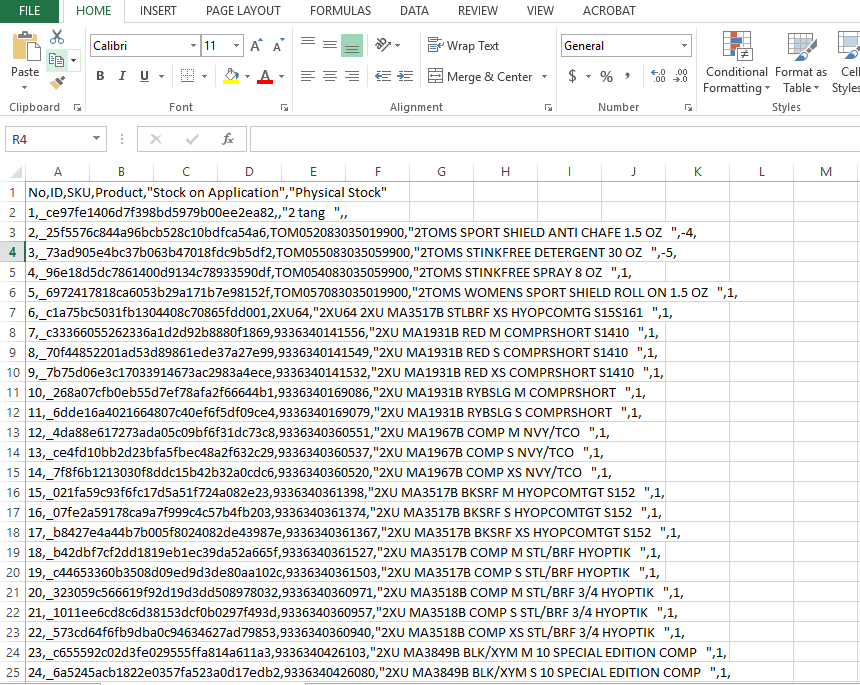The width and height of the screenshot is (860, 685).
Task: Apply Accounting Number Format dollar icon
Action: [x=572, y=76]
